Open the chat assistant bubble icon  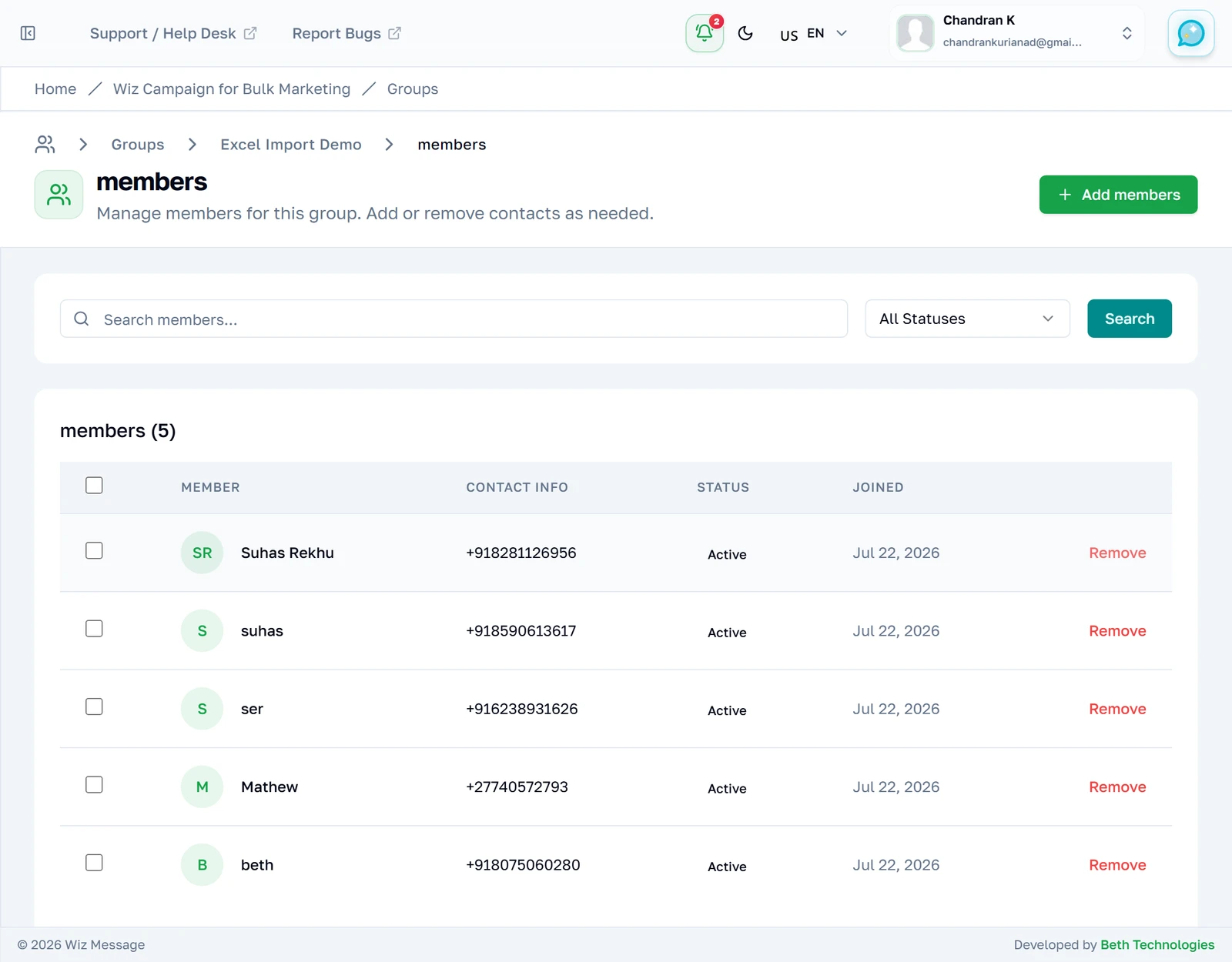coord(1190,33)
